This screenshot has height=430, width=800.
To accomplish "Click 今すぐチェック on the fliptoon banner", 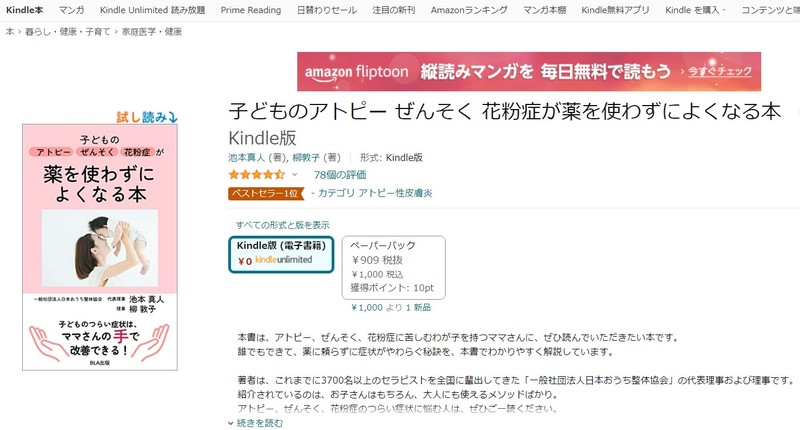I will pyautogui.click(x=720, y=71).
